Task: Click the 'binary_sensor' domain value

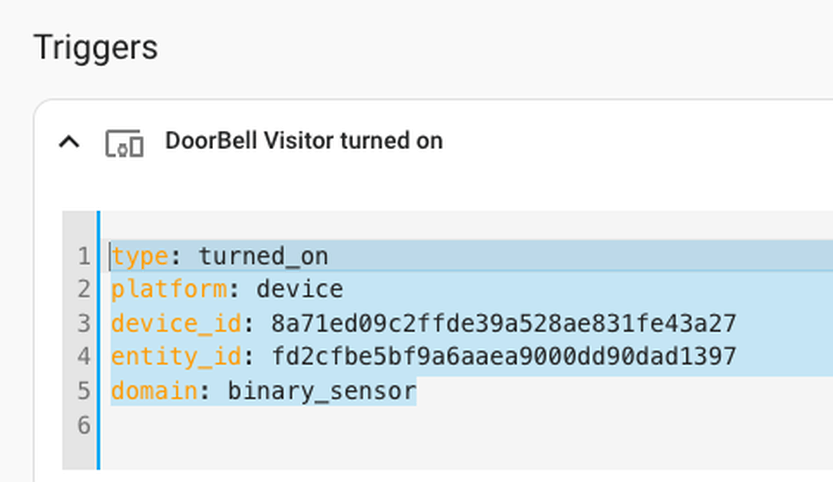Action: pos(321,391)
